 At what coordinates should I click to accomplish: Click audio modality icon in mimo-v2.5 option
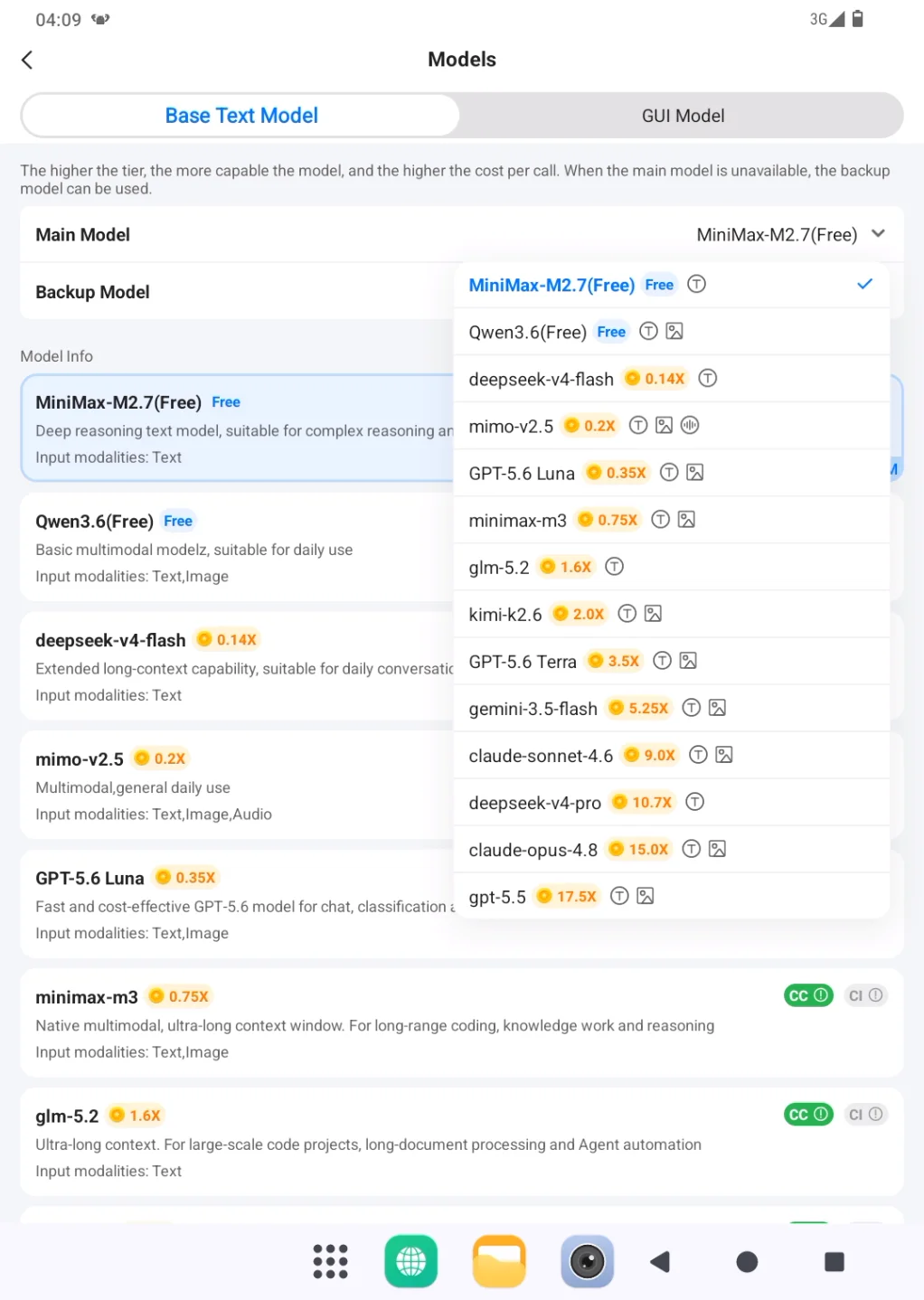click(690, 425)
